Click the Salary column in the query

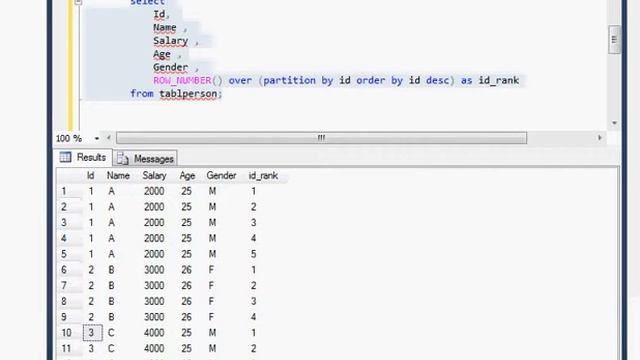[171, 41]
